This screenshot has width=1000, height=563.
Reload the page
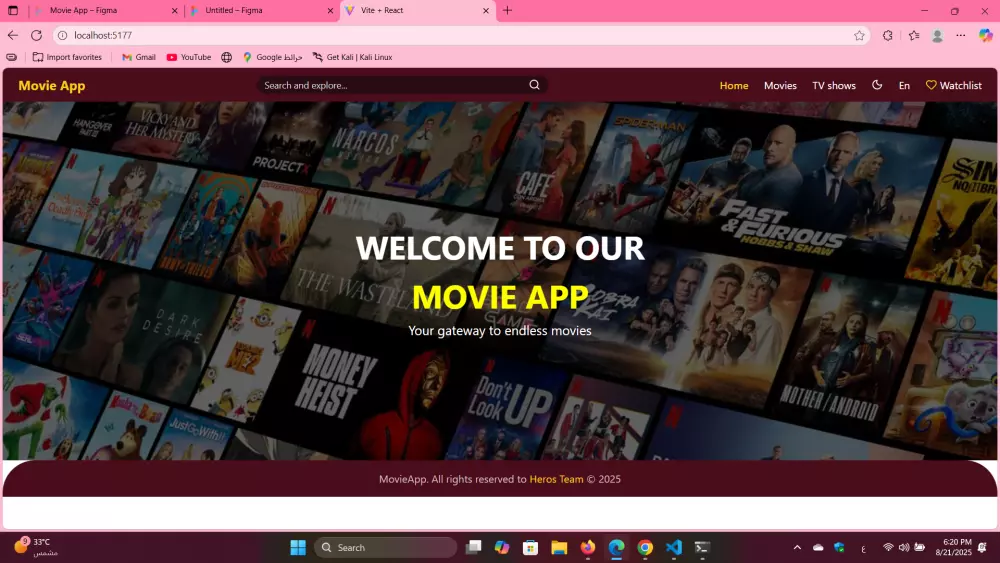[x=36, y=35]
